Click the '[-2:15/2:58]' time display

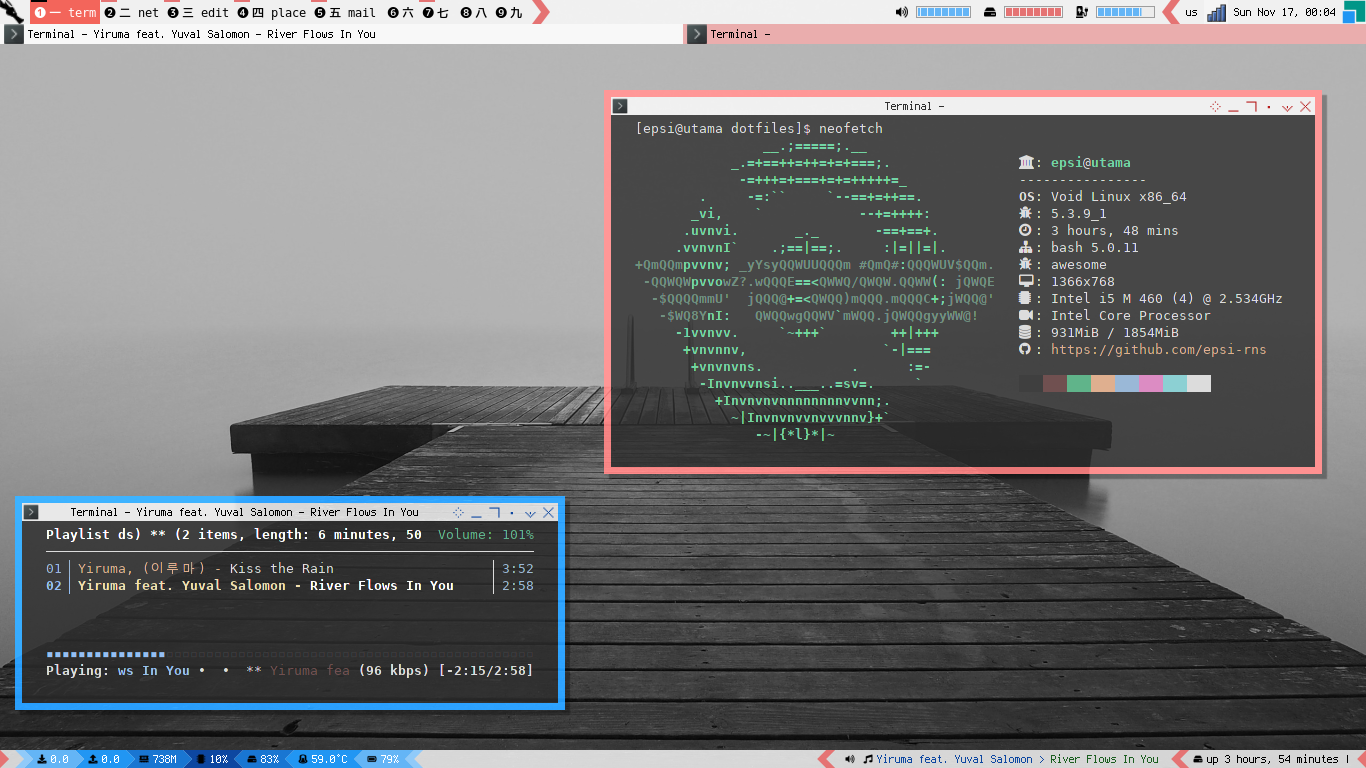pos(486,671)
